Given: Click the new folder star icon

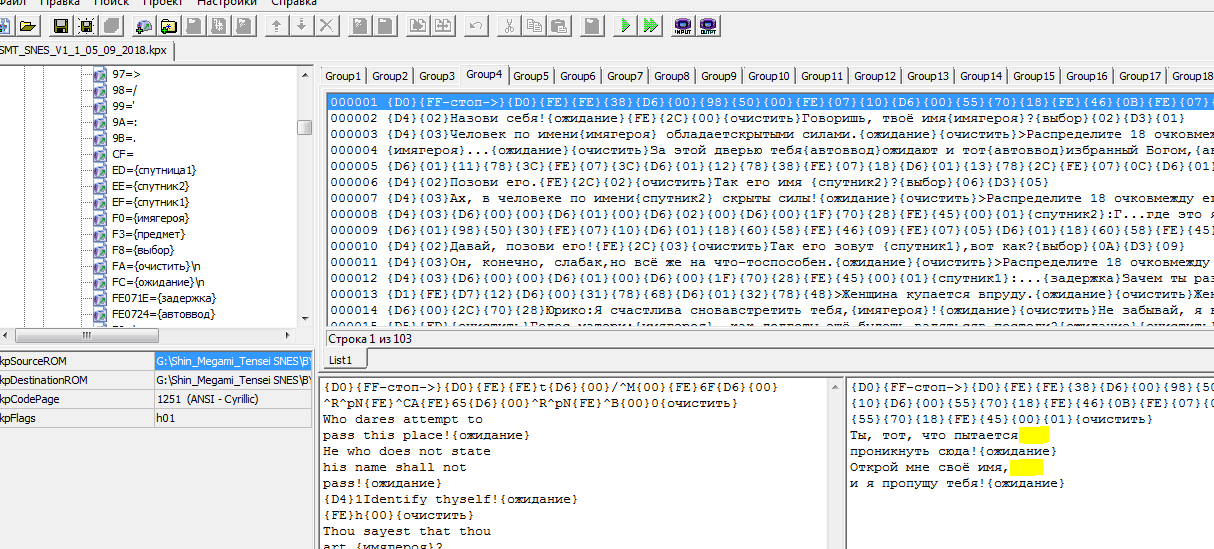Looking at the screenshot, I should [x=168, y=25].
